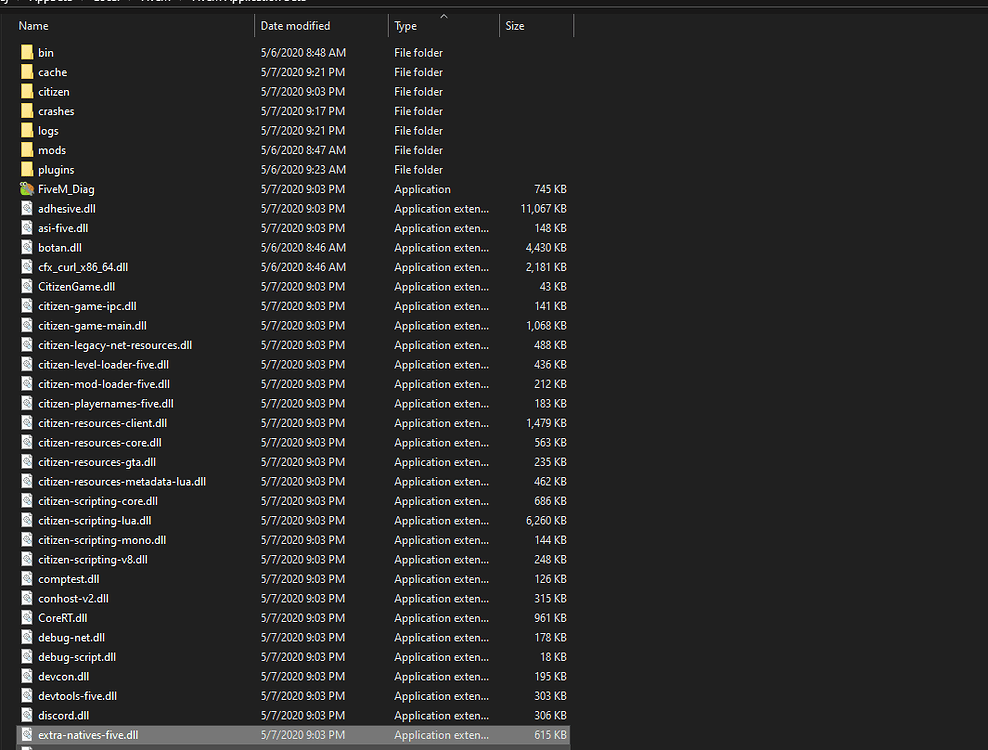This screenshot has height=750, width=988.
Task: Select the discord.dll file icon
Action: pyautogui.click(x=25, y=715)
